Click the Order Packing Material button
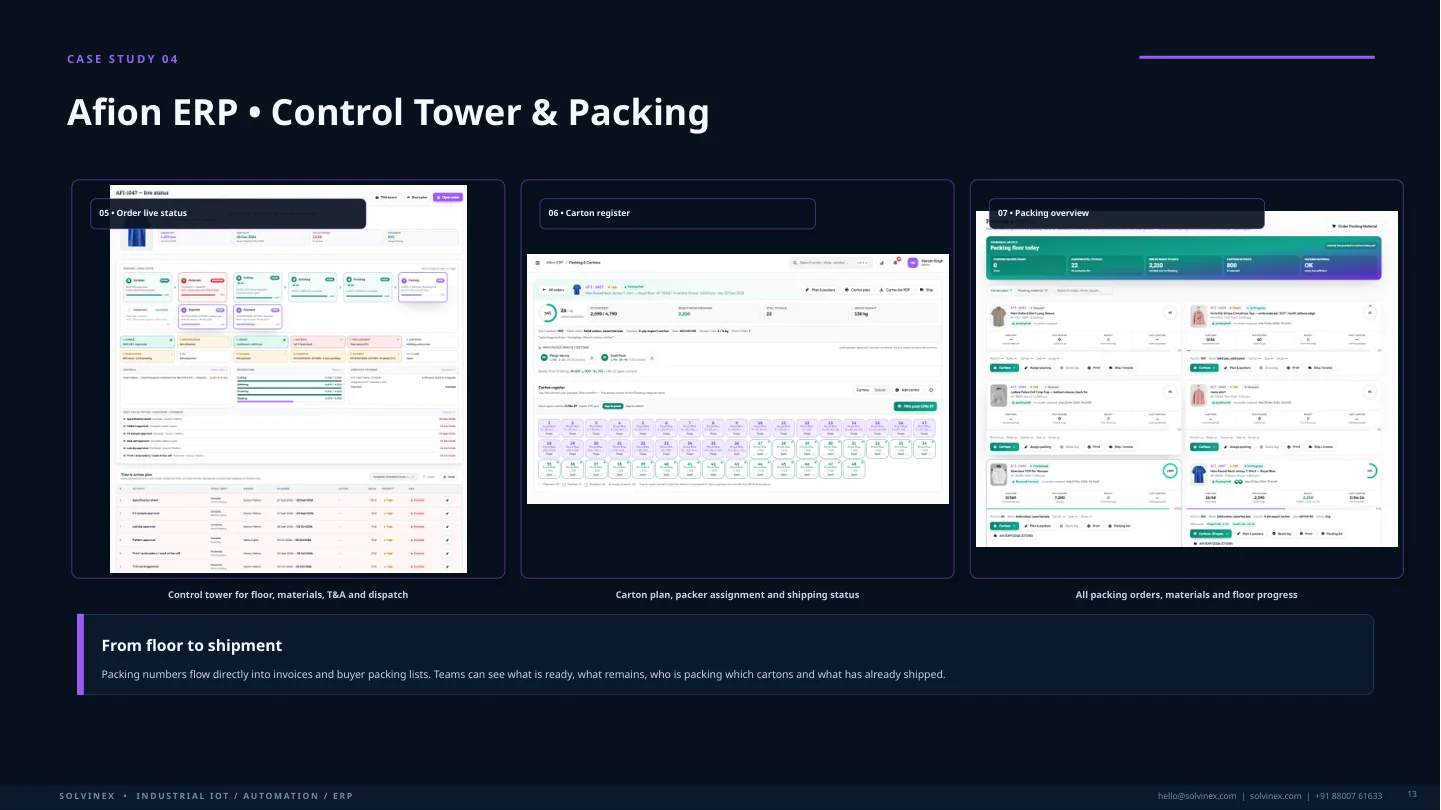 pos(1354,226)
